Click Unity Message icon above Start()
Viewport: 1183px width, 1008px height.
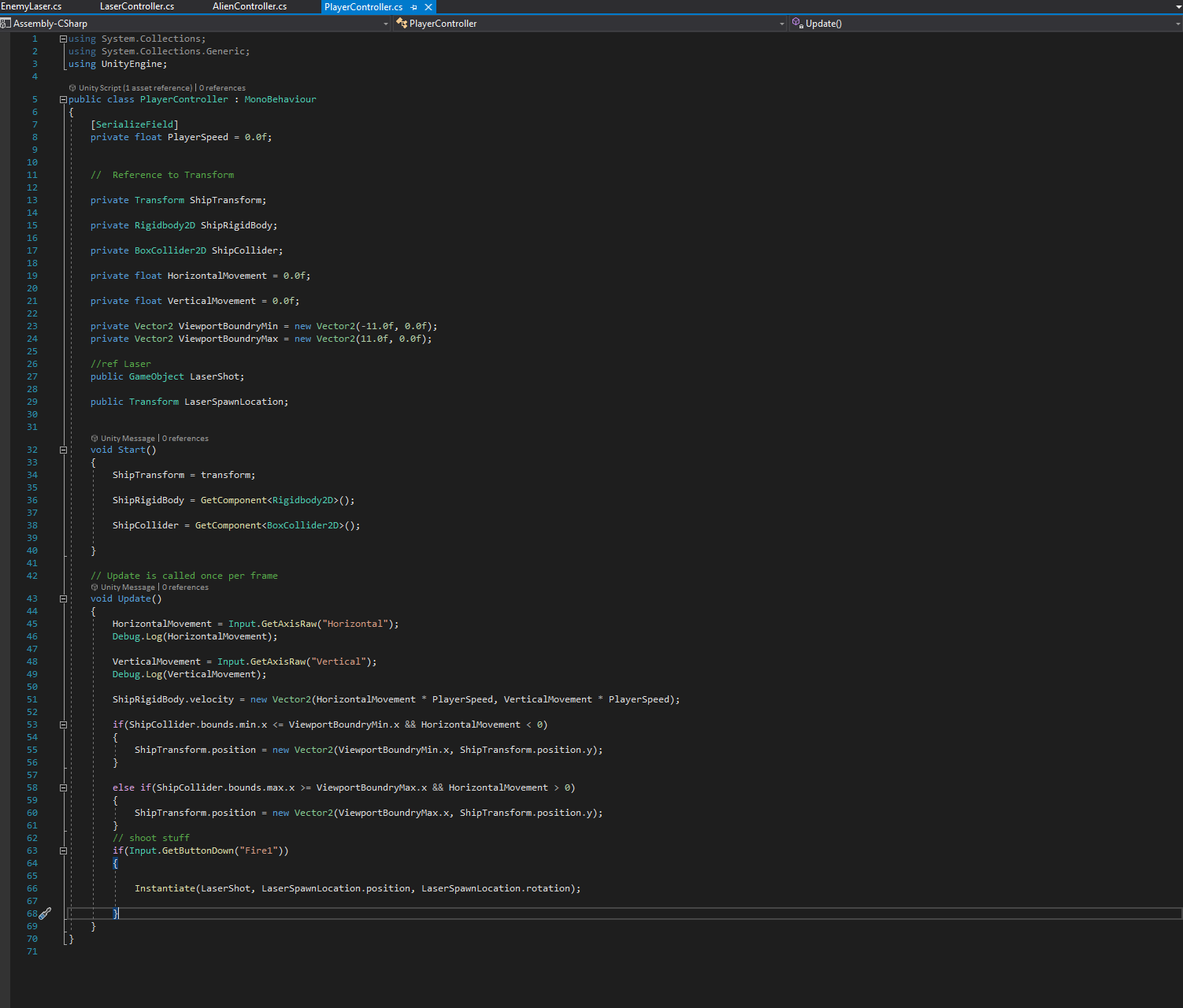[95, 439]
